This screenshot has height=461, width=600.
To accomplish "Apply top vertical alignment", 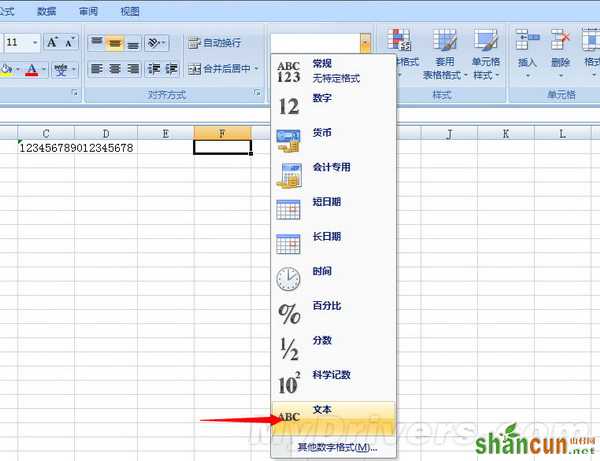I will click(96, 43).
